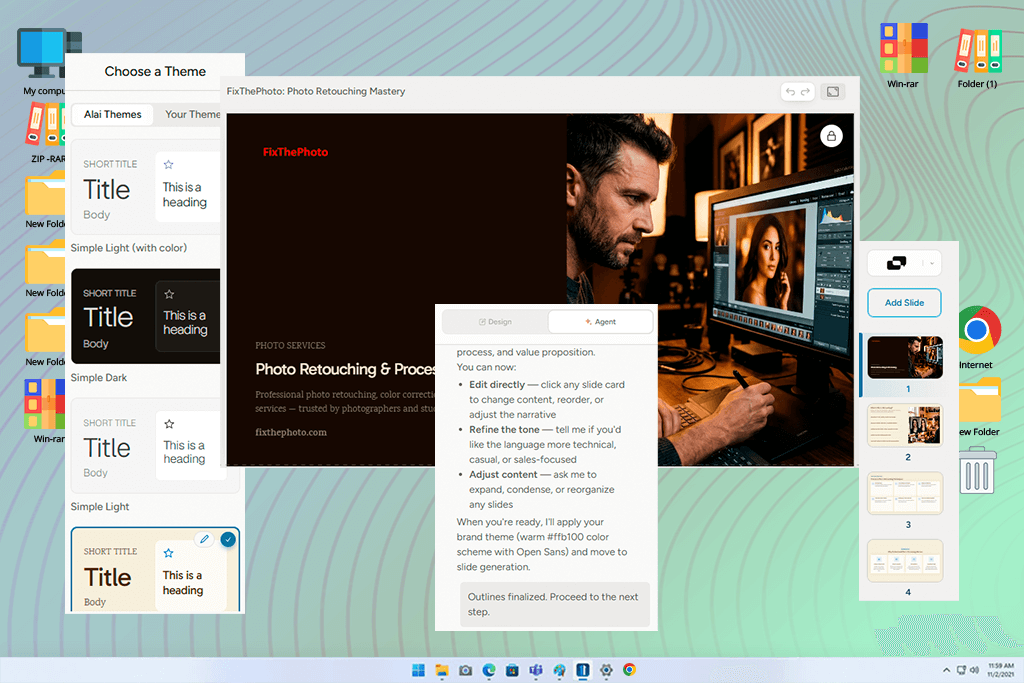Switch to the Agent tab

600,322
